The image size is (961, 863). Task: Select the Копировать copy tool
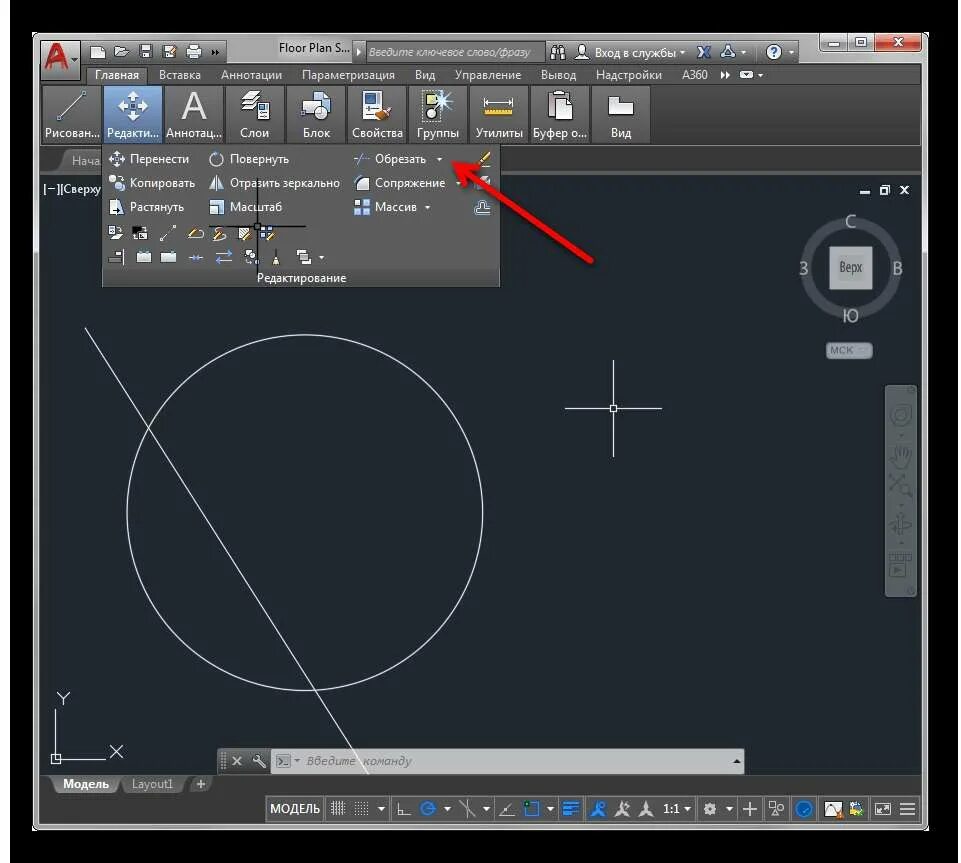click(x=151, y=183)
